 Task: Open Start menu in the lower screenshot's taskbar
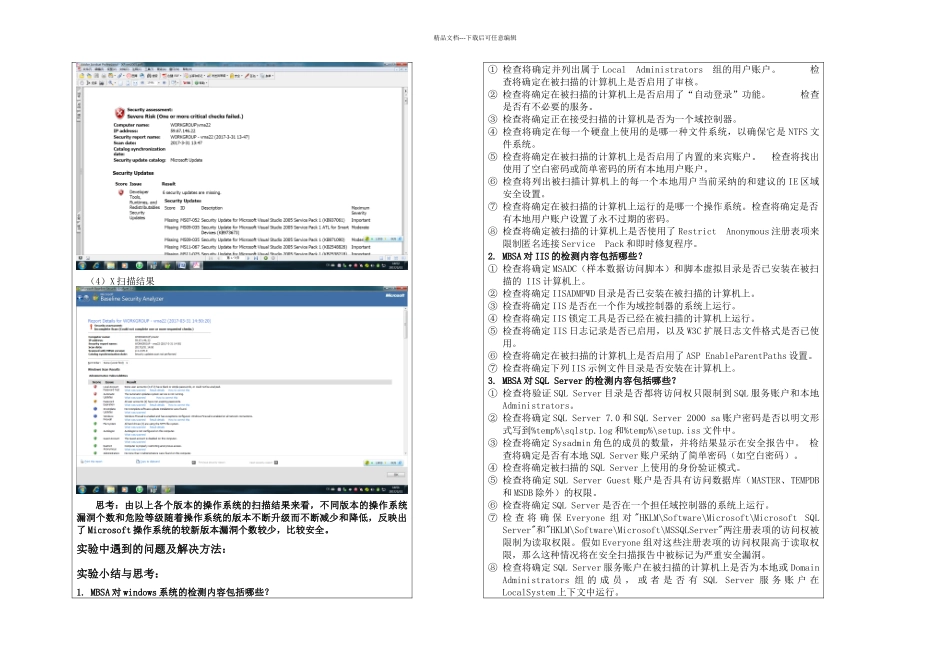[x=82, y=489]
